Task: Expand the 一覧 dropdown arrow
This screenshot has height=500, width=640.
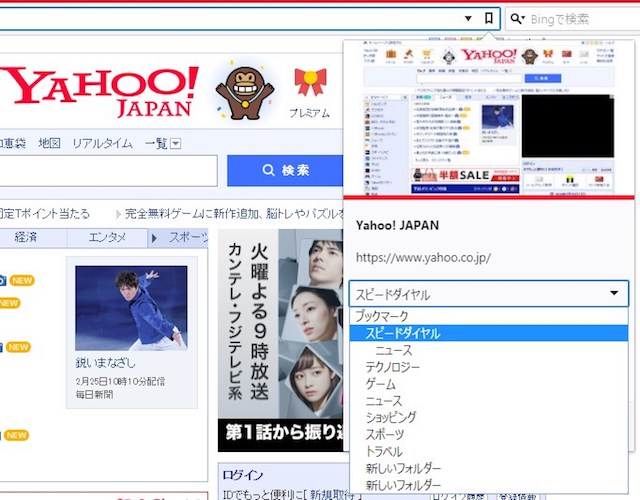Action: click(x=175, y=144)
